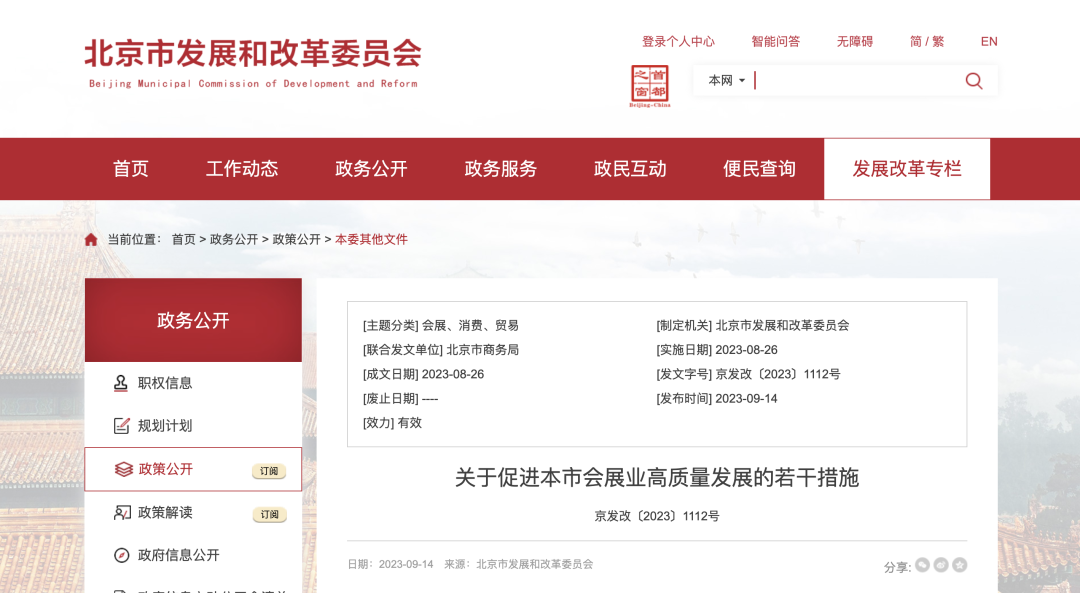Click breadcrumb 本委其他文件 link
The height and width of the screenshot is (593, 1080).
(371, 240)
